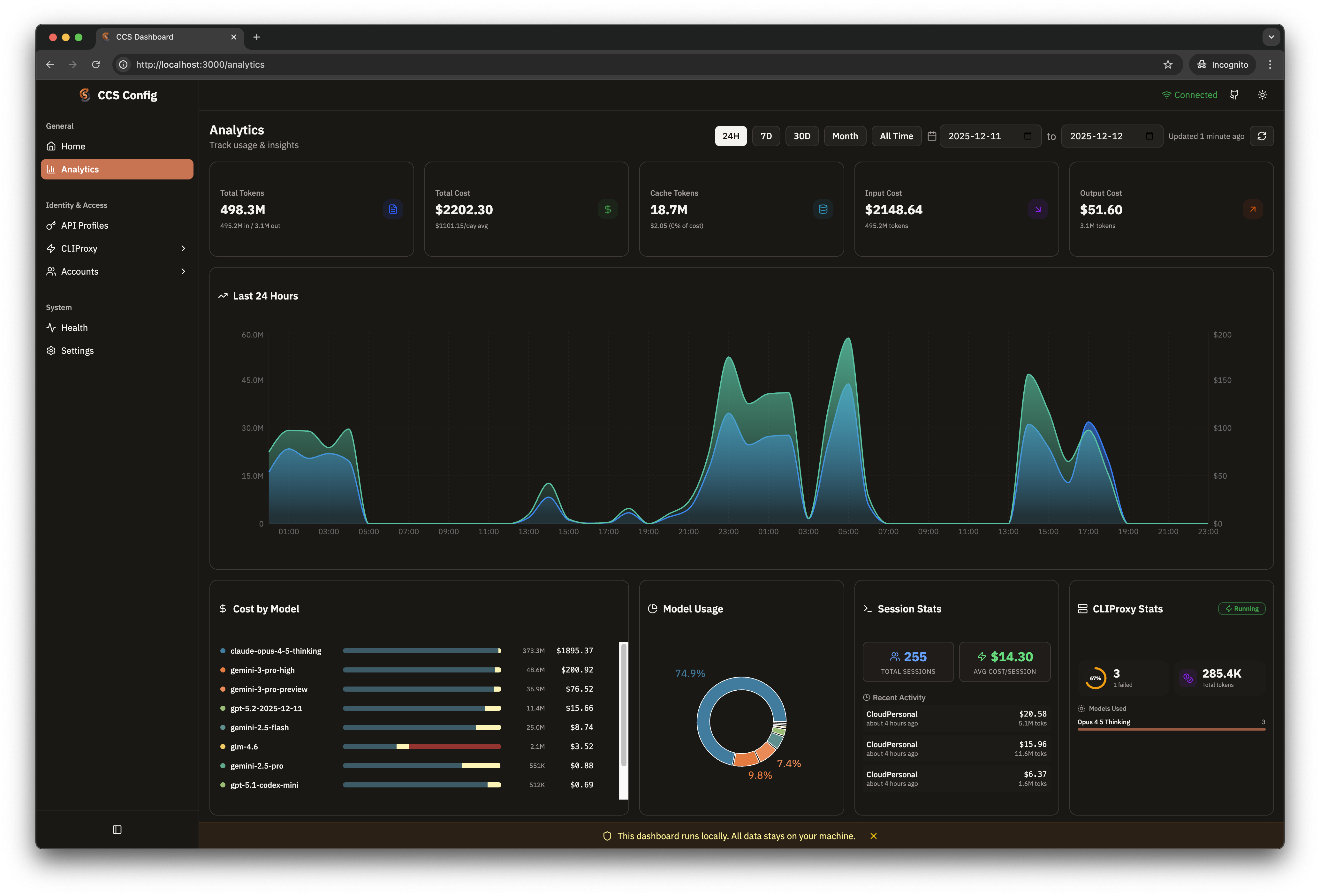Click the $20.58 CloudPersonal activity row
This screenshot has height=896, width=1320.
pyautogui.click(x=956, y=719)
